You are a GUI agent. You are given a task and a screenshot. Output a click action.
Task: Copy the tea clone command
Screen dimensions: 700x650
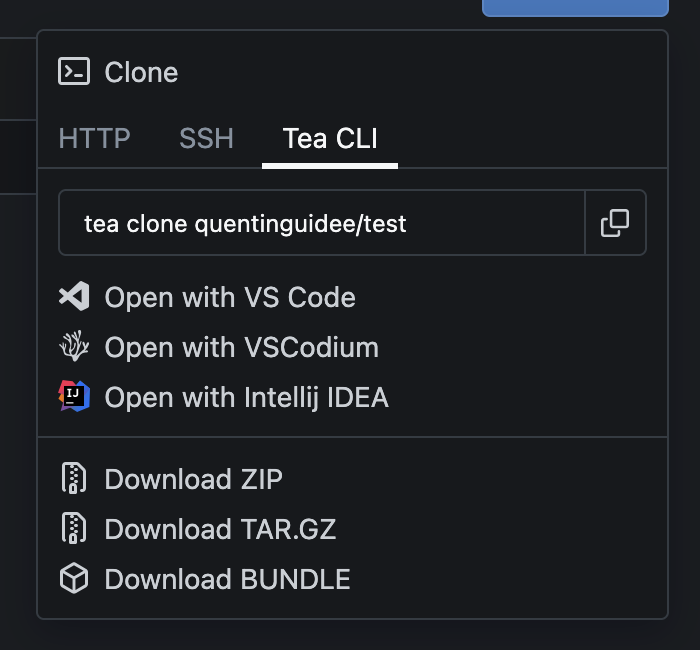click(x=615, y=223)
